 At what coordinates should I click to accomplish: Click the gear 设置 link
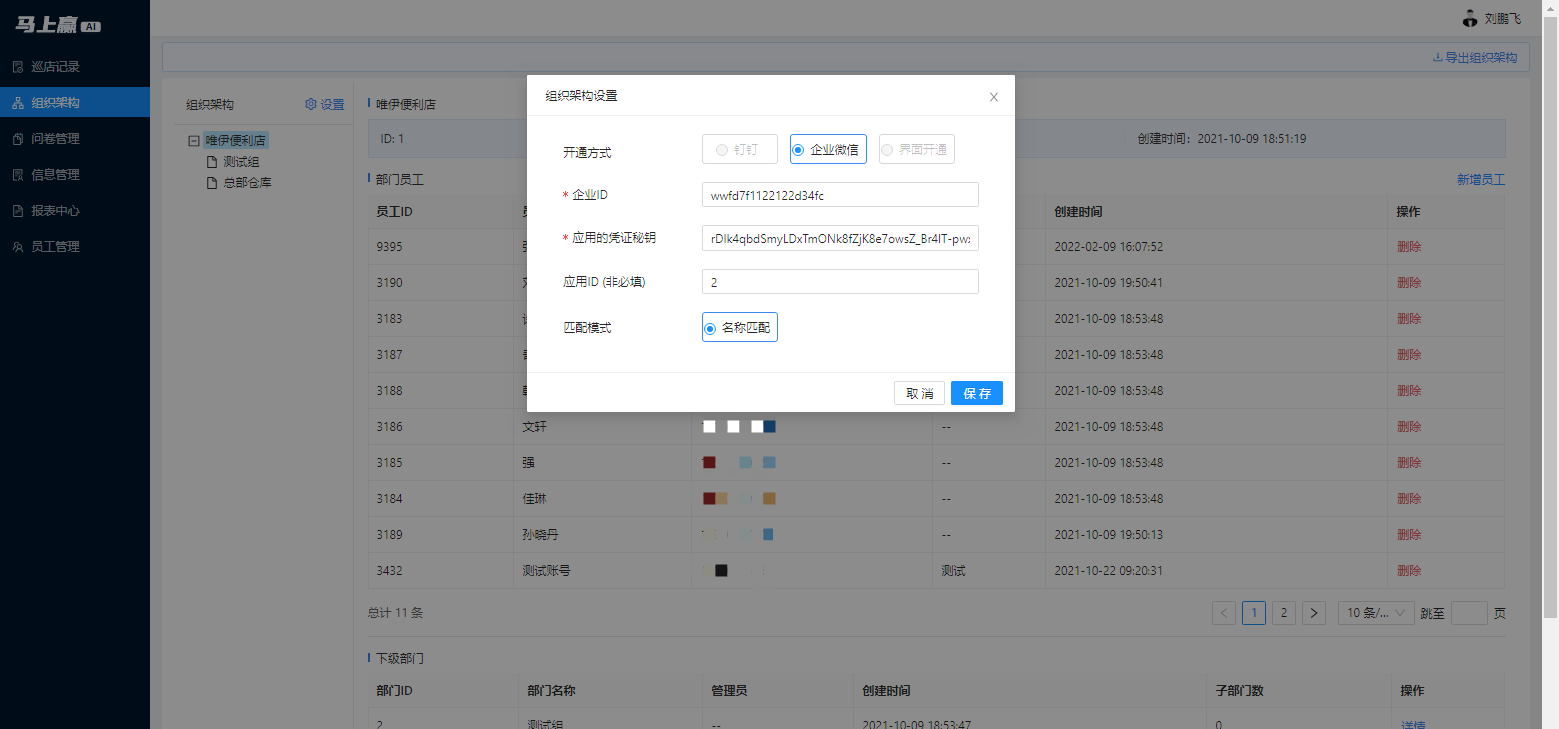324,104
